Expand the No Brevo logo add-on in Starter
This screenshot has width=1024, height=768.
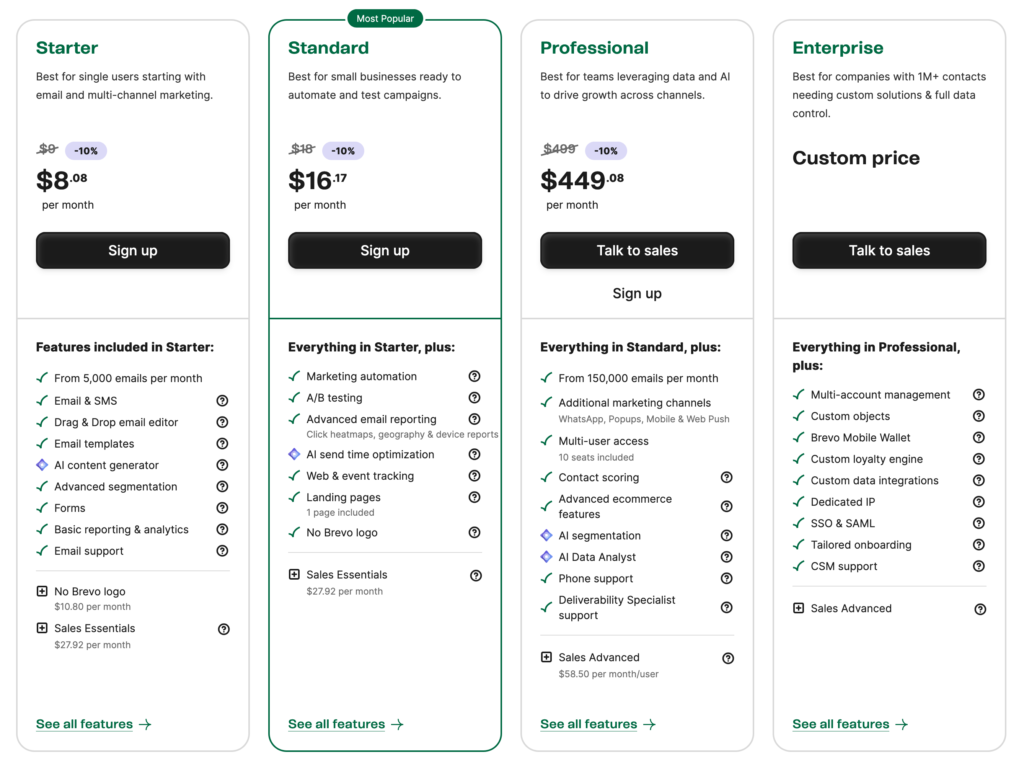[42, 592]
